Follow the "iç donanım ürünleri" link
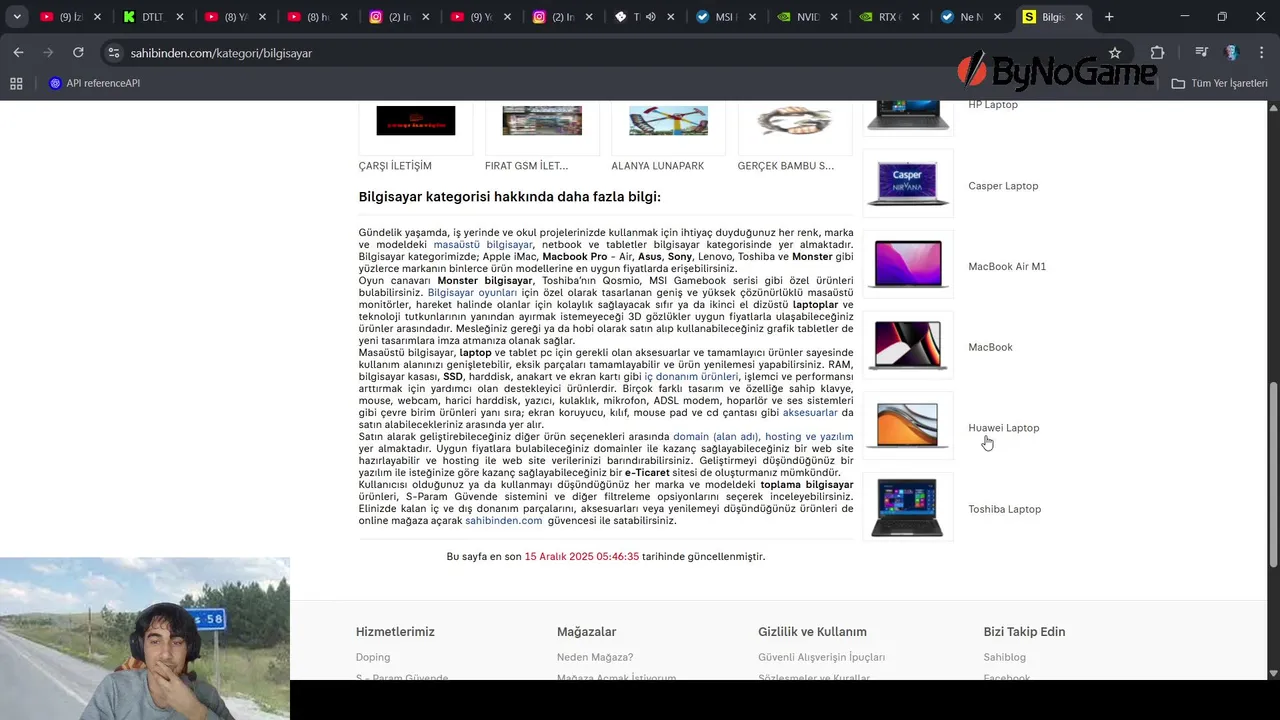This screenshot has width=1280, height=720. click(692, 377)
